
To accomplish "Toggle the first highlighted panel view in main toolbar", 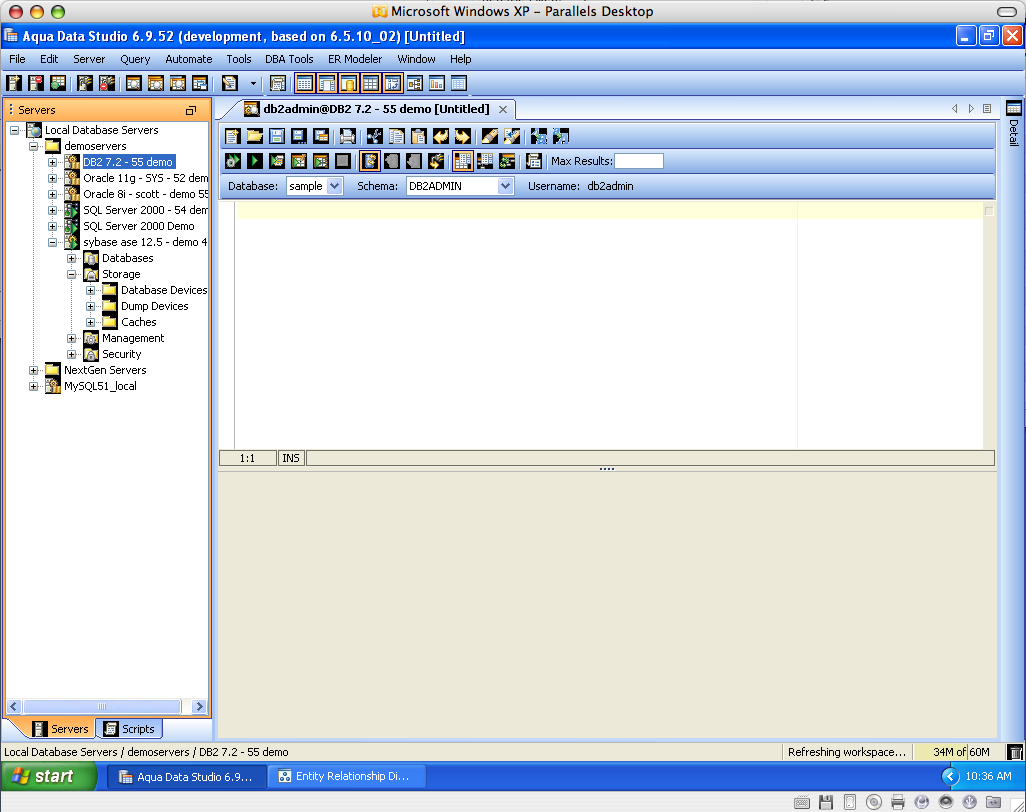I will coord(304,83).
